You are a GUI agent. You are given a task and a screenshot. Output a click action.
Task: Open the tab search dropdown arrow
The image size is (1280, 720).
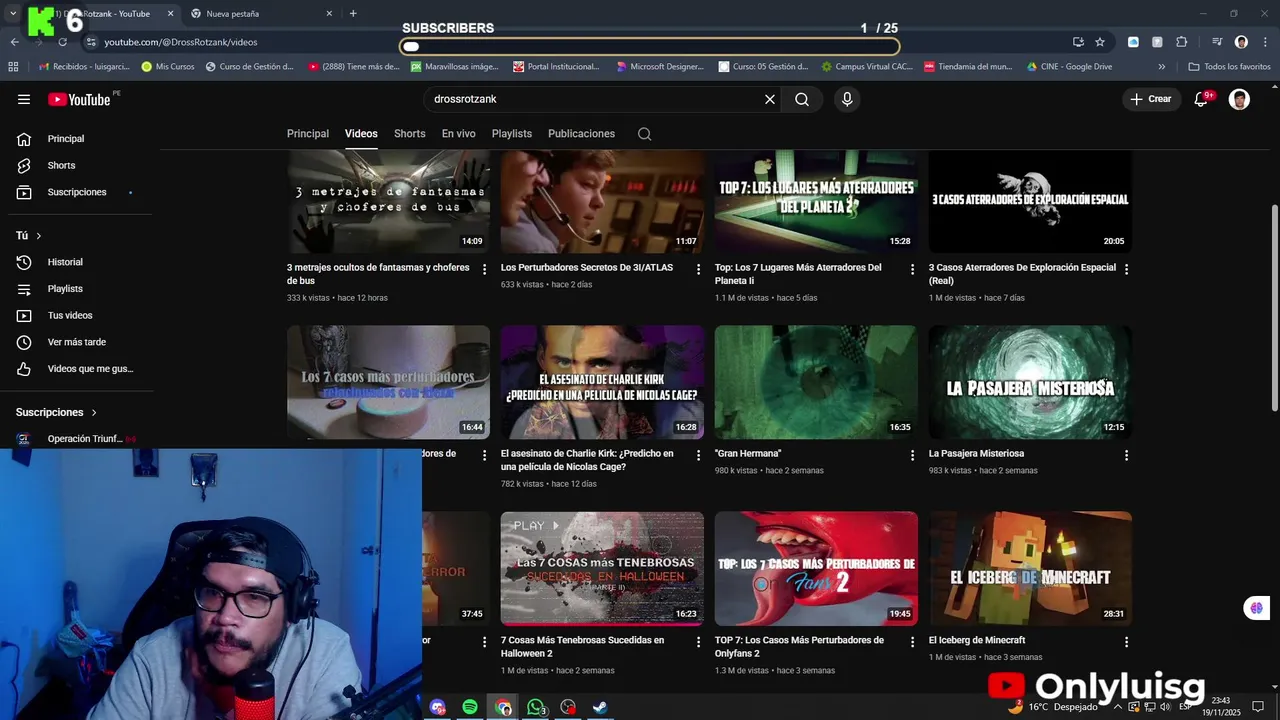click(13, 14)
